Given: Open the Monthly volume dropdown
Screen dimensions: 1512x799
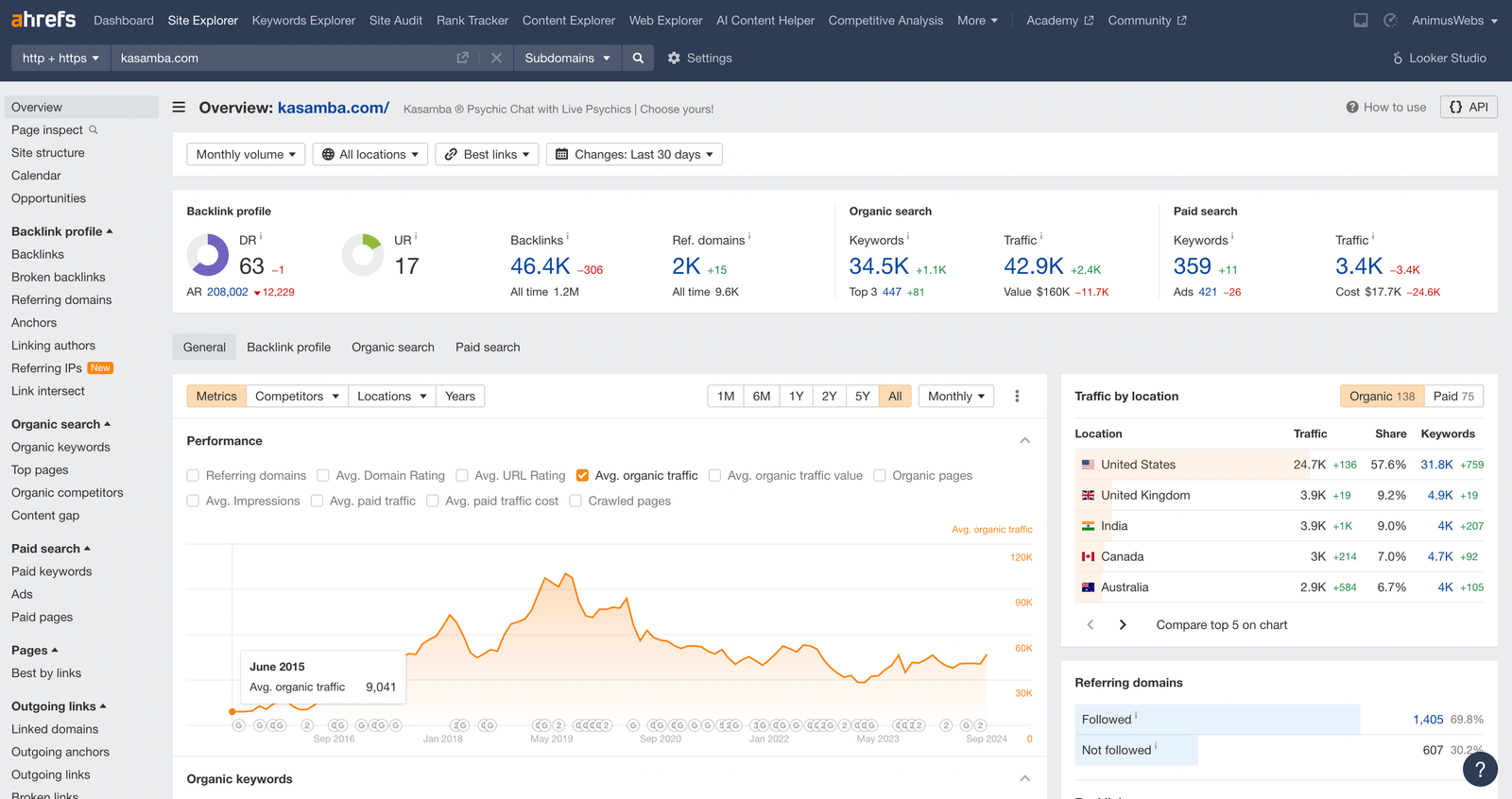Looking at the screenshot, I should 246,154.
